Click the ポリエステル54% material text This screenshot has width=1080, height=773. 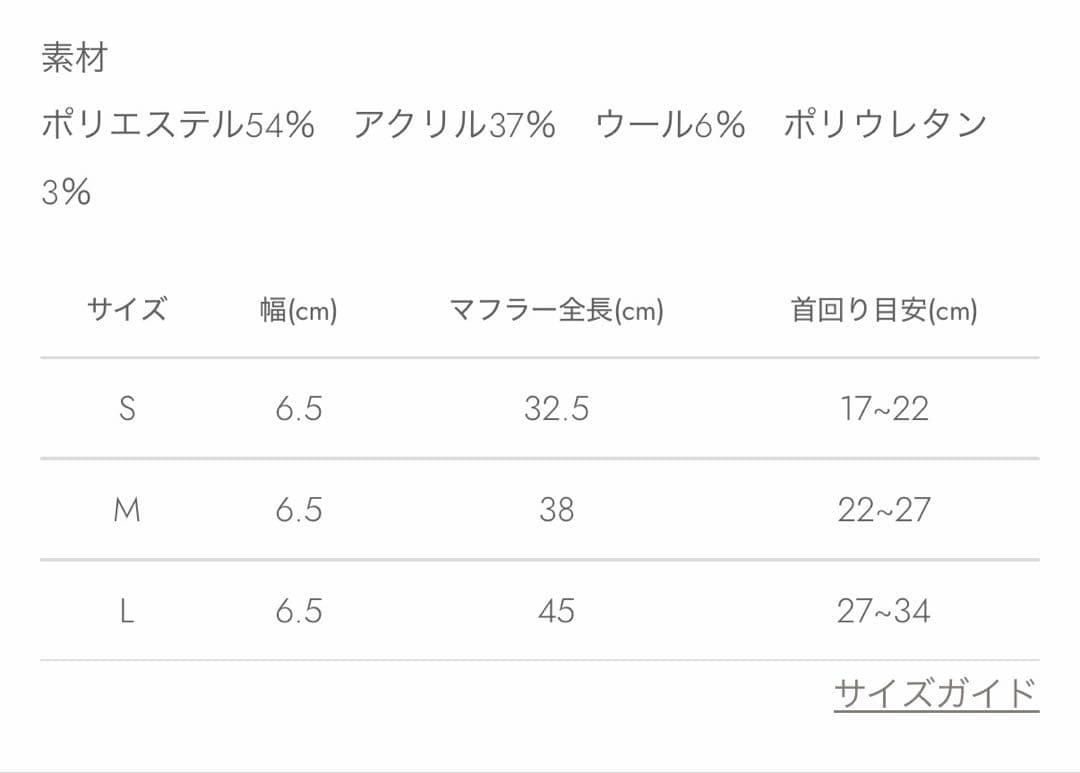pos(178,125)
